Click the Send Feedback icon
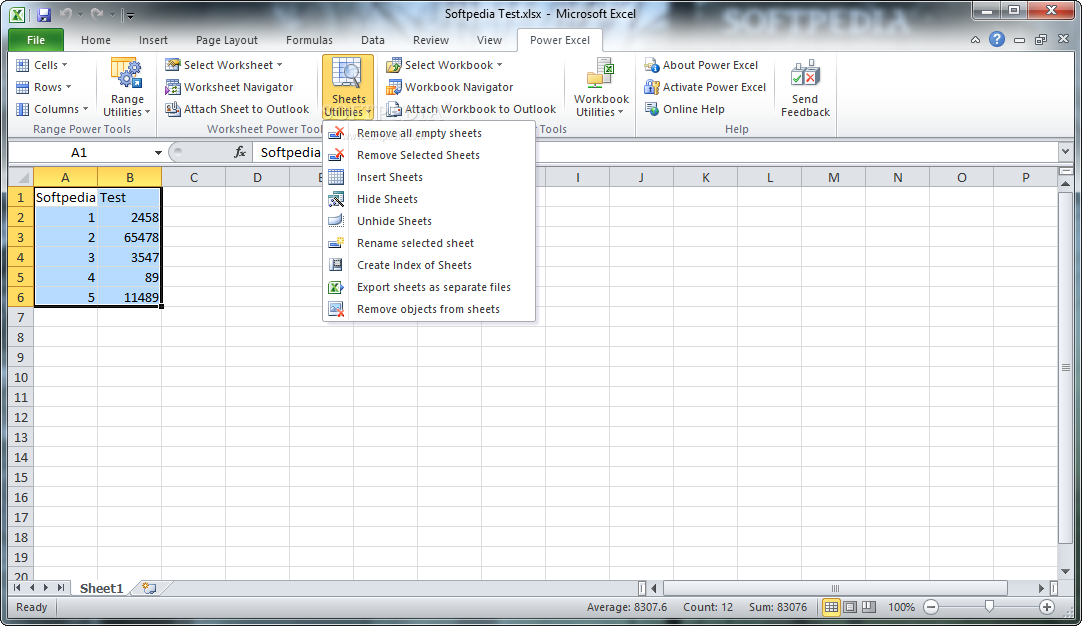This screenshot has width=1082, height=626. tap(805, 75)
